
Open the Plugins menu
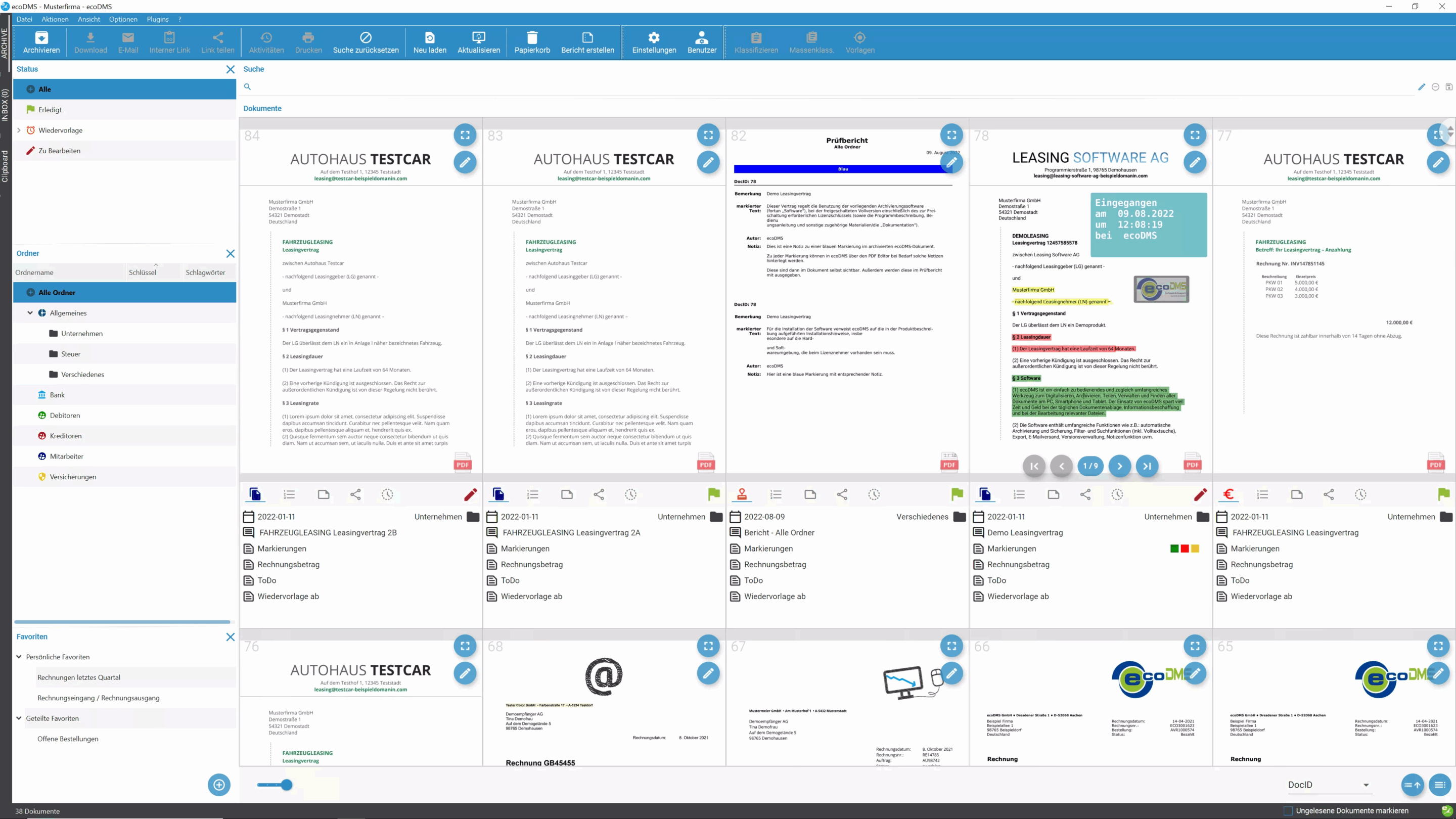158,19
